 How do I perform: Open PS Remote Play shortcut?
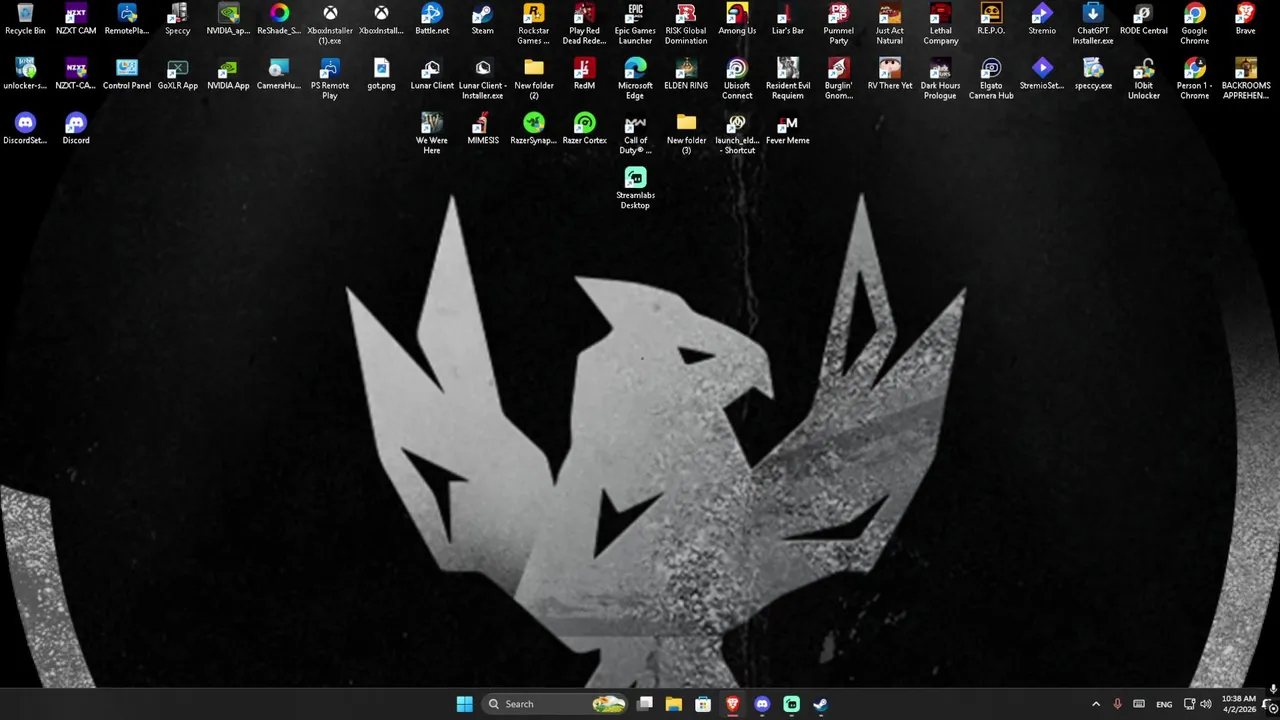pyautogui.click(x=330, y=79)
